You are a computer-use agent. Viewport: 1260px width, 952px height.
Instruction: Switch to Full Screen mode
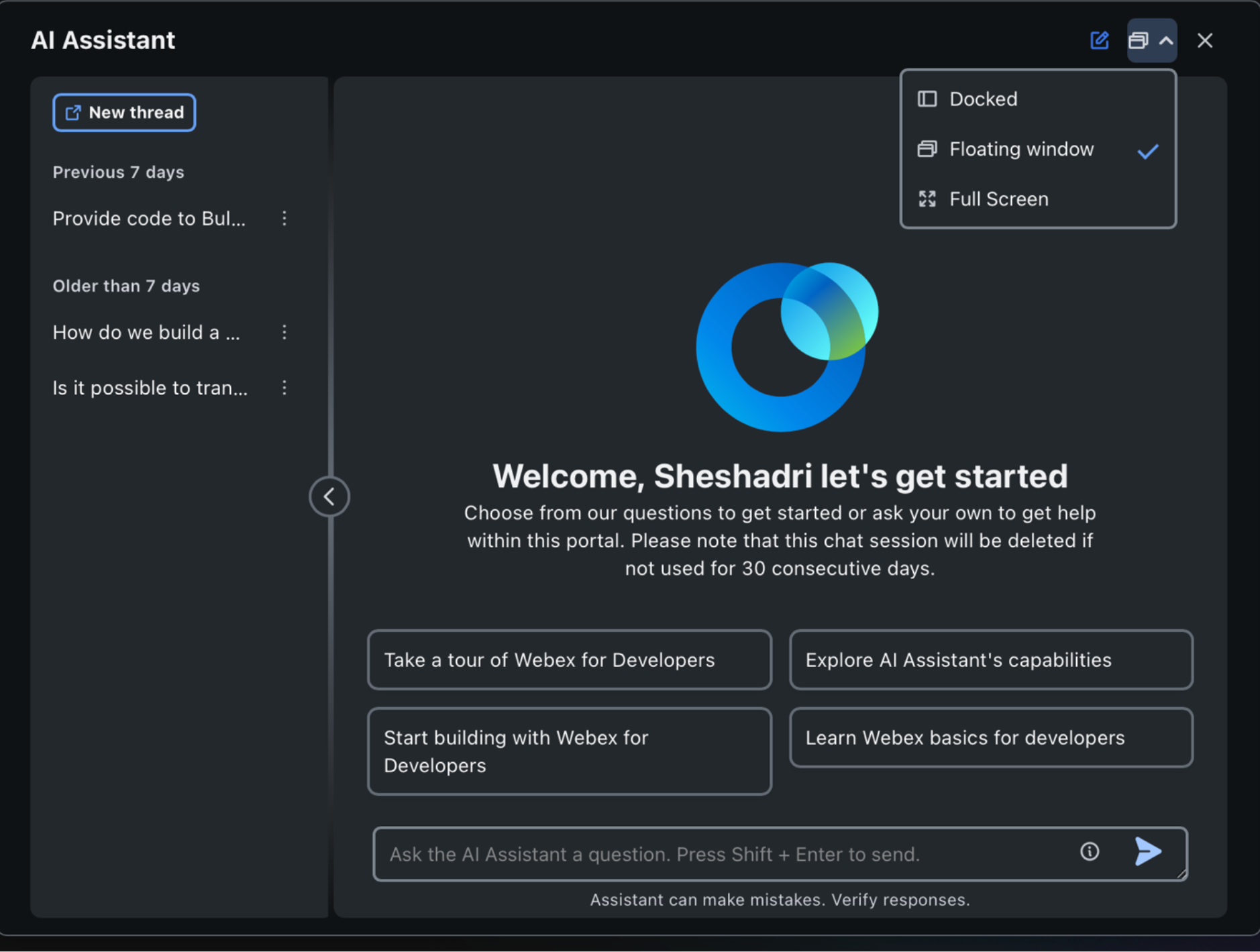tap(1038, 199)
